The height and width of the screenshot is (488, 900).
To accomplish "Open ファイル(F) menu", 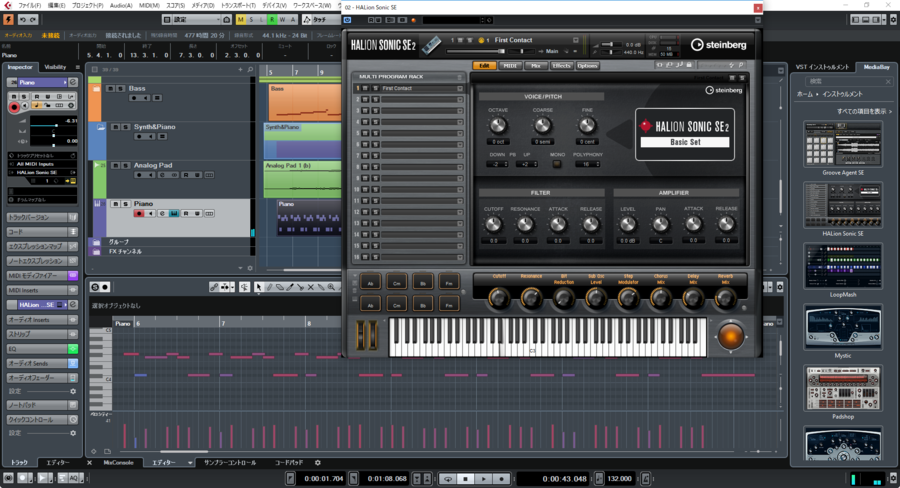I will pos(29,5).
